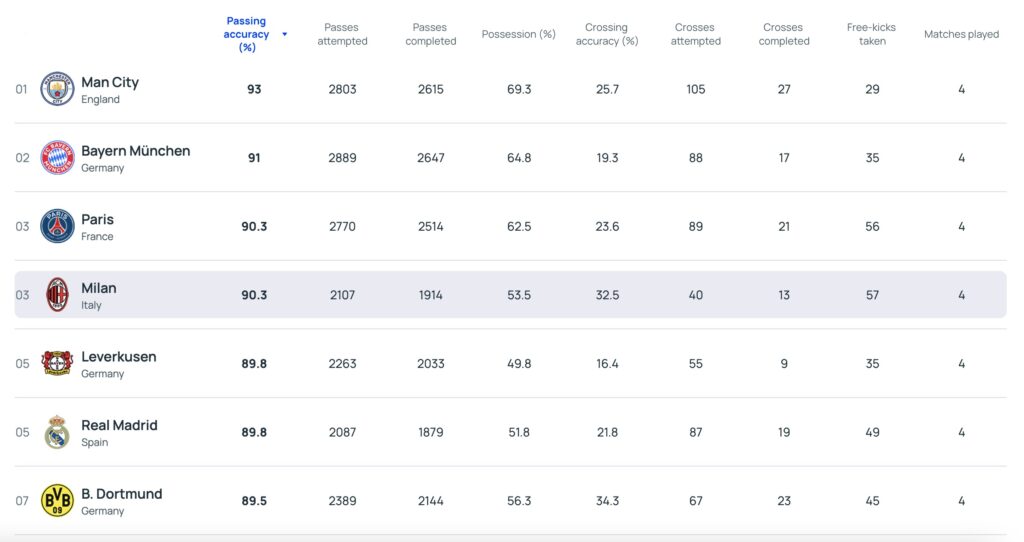Viewport: 1024px width, 542px height.
Task: Sort by Matches played header
Action: coord(961,34)
